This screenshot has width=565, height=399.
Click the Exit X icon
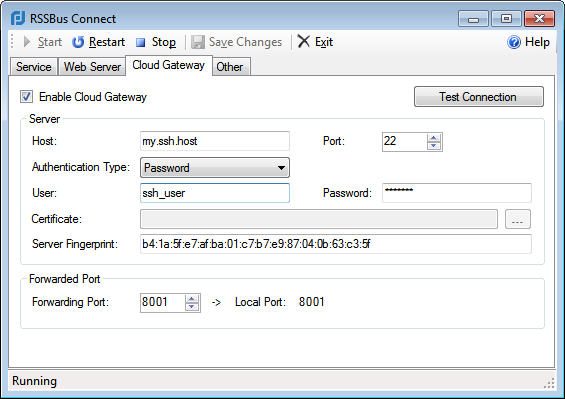[303, 41]
